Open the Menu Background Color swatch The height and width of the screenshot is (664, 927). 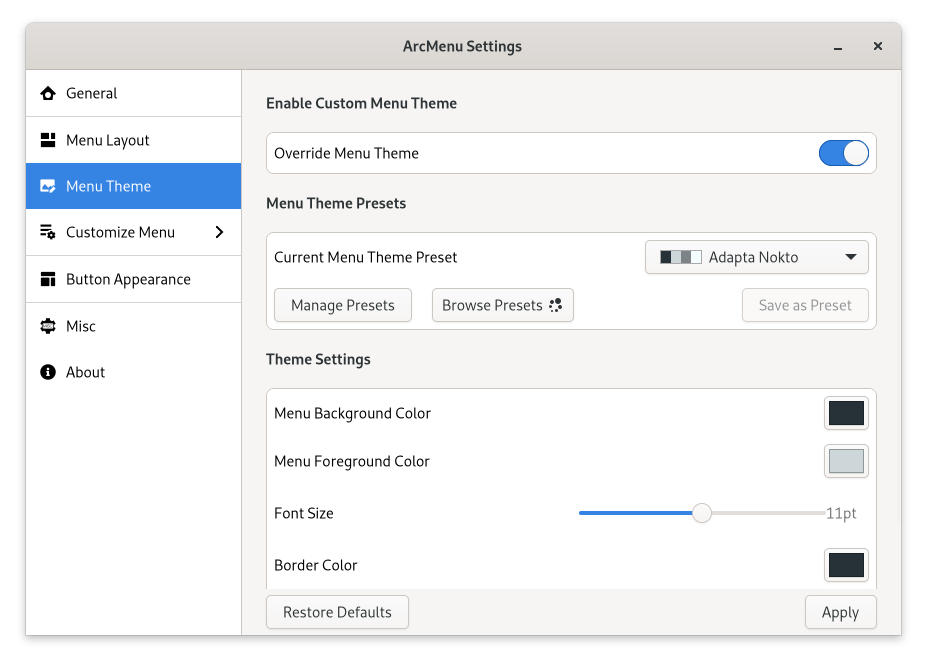[x=846, y=413]
